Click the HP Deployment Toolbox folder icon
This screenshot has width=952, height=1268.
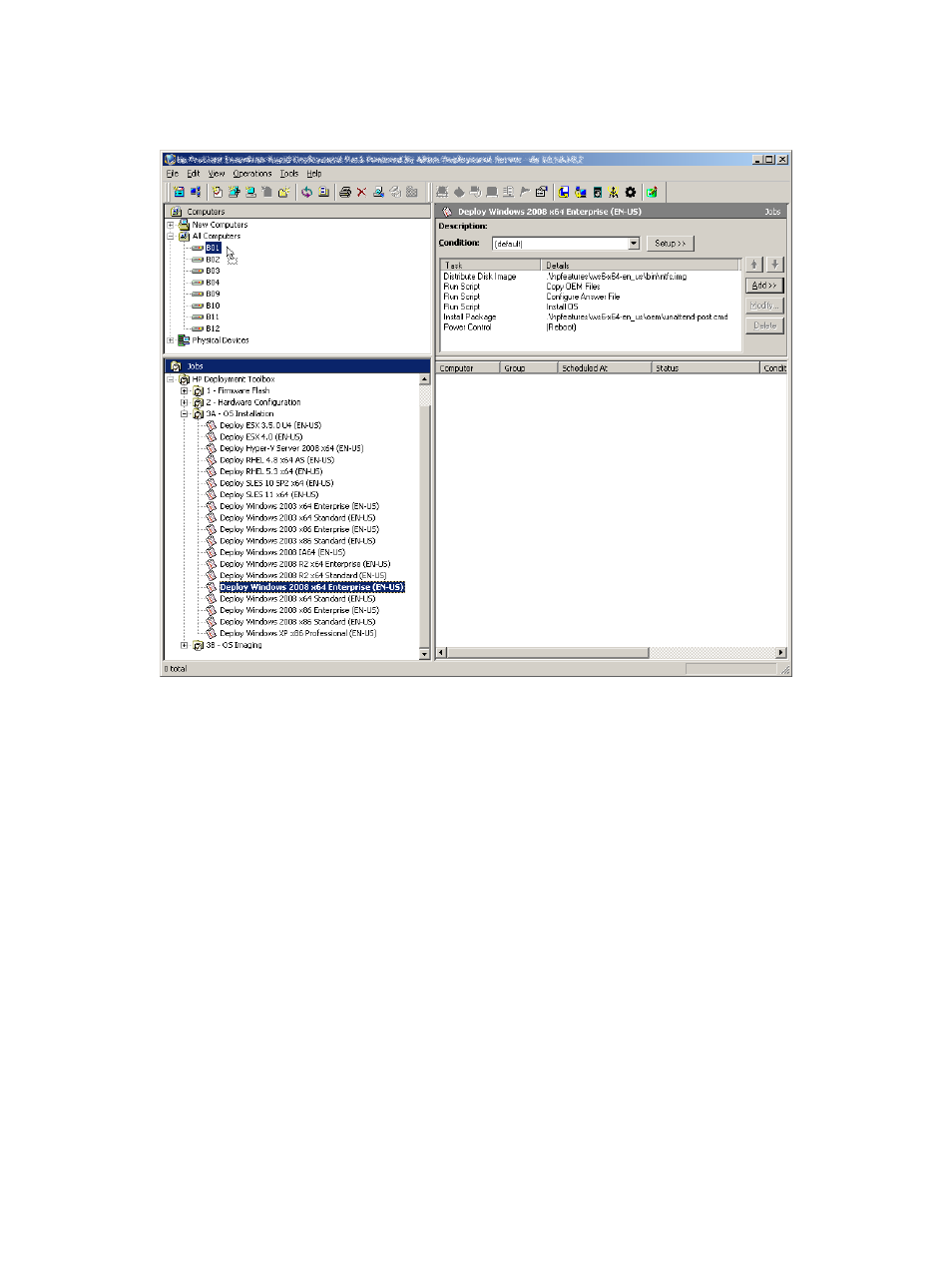coord(185,379)
